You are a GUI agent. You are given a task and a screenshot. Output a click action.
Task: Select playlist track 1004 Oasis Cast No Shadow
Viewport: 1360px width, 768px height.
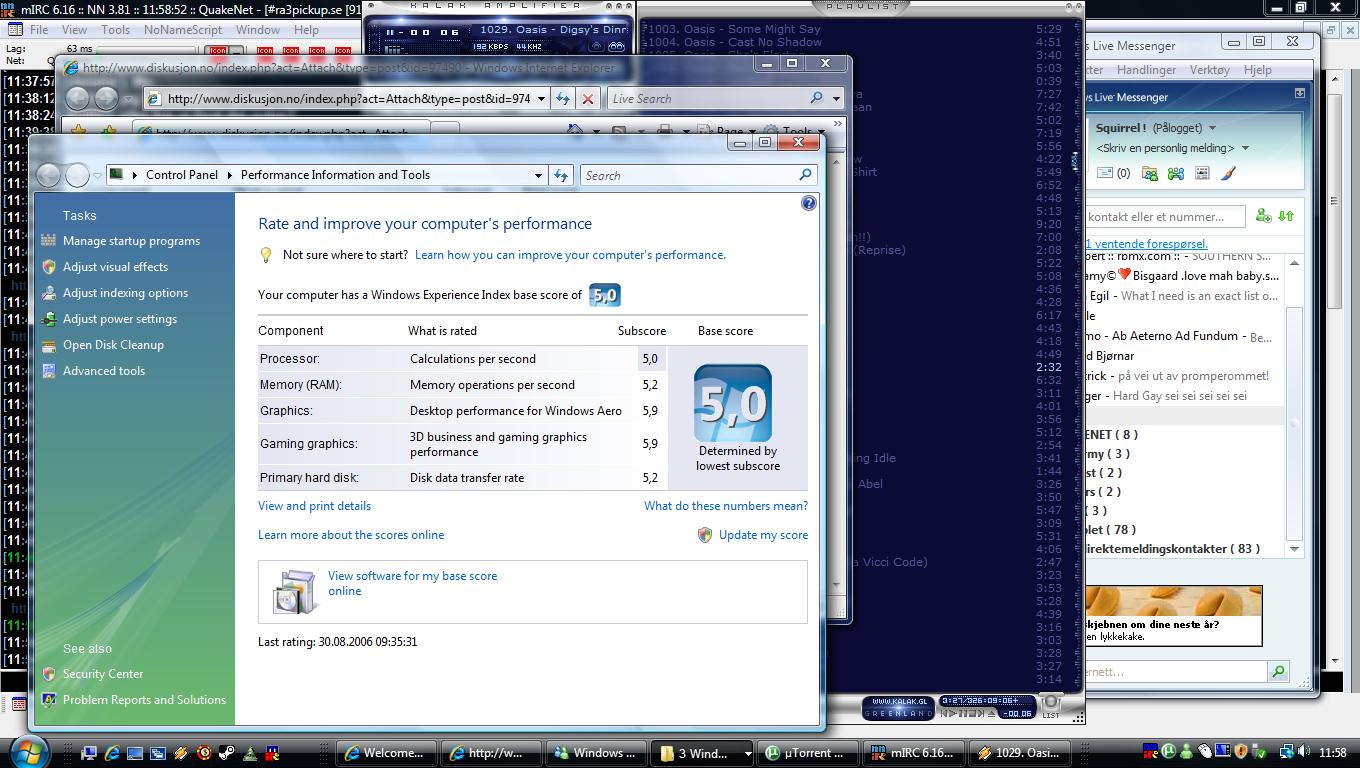tap(733, 43)
